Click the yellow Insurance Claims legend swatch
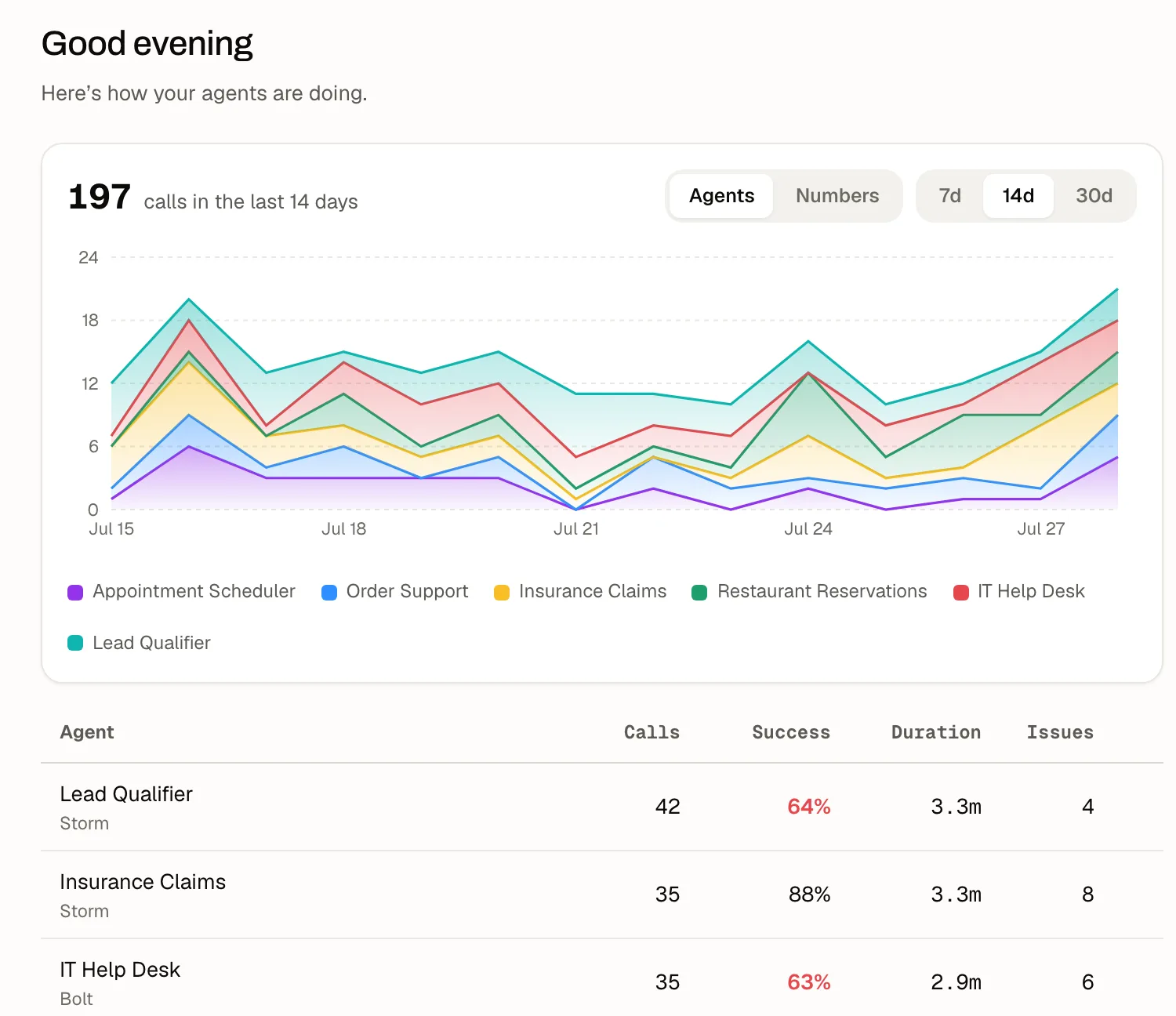 [502, 593]
